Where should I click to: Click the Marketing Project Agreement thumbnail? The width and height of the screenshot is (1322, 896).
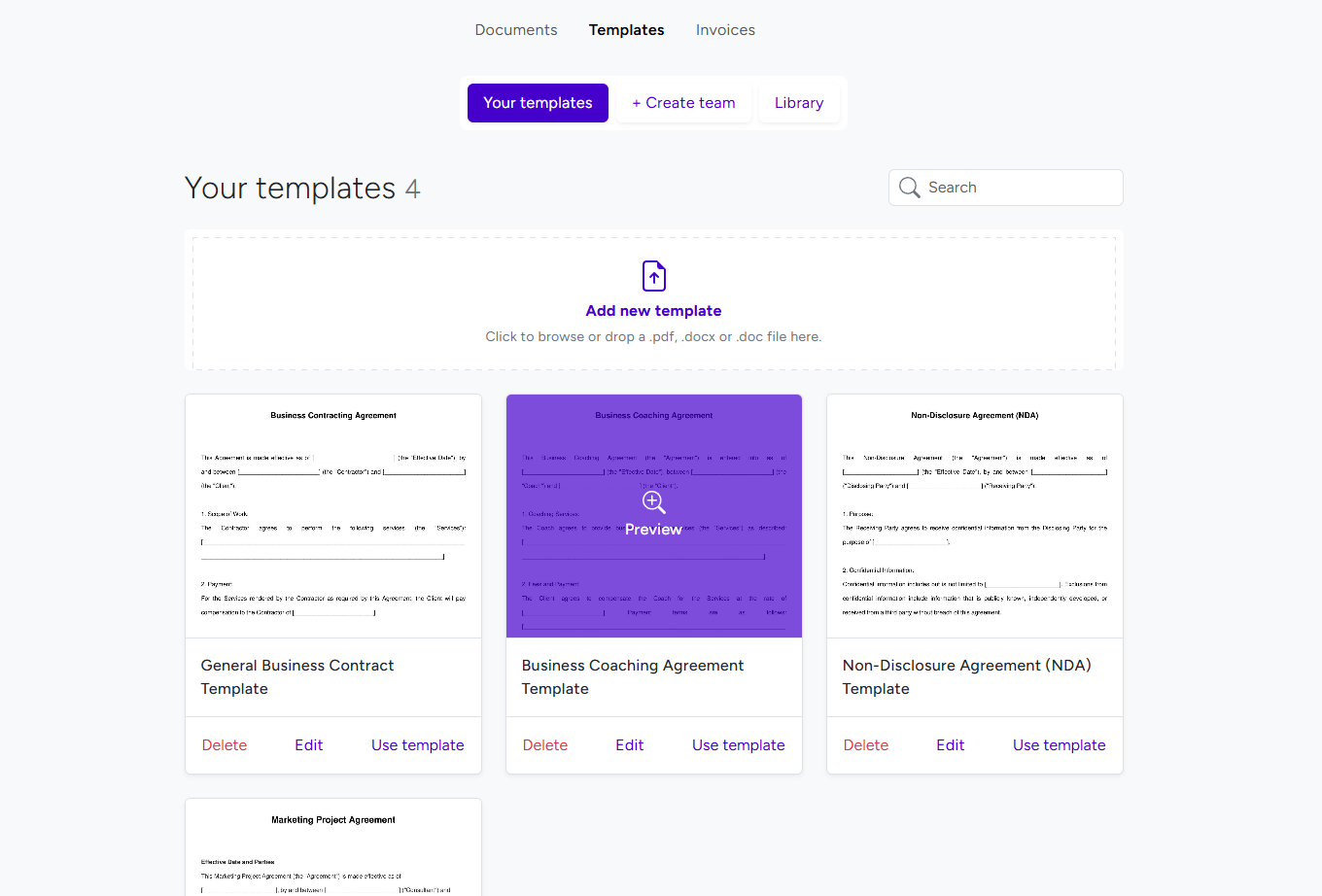coord(332,850)
